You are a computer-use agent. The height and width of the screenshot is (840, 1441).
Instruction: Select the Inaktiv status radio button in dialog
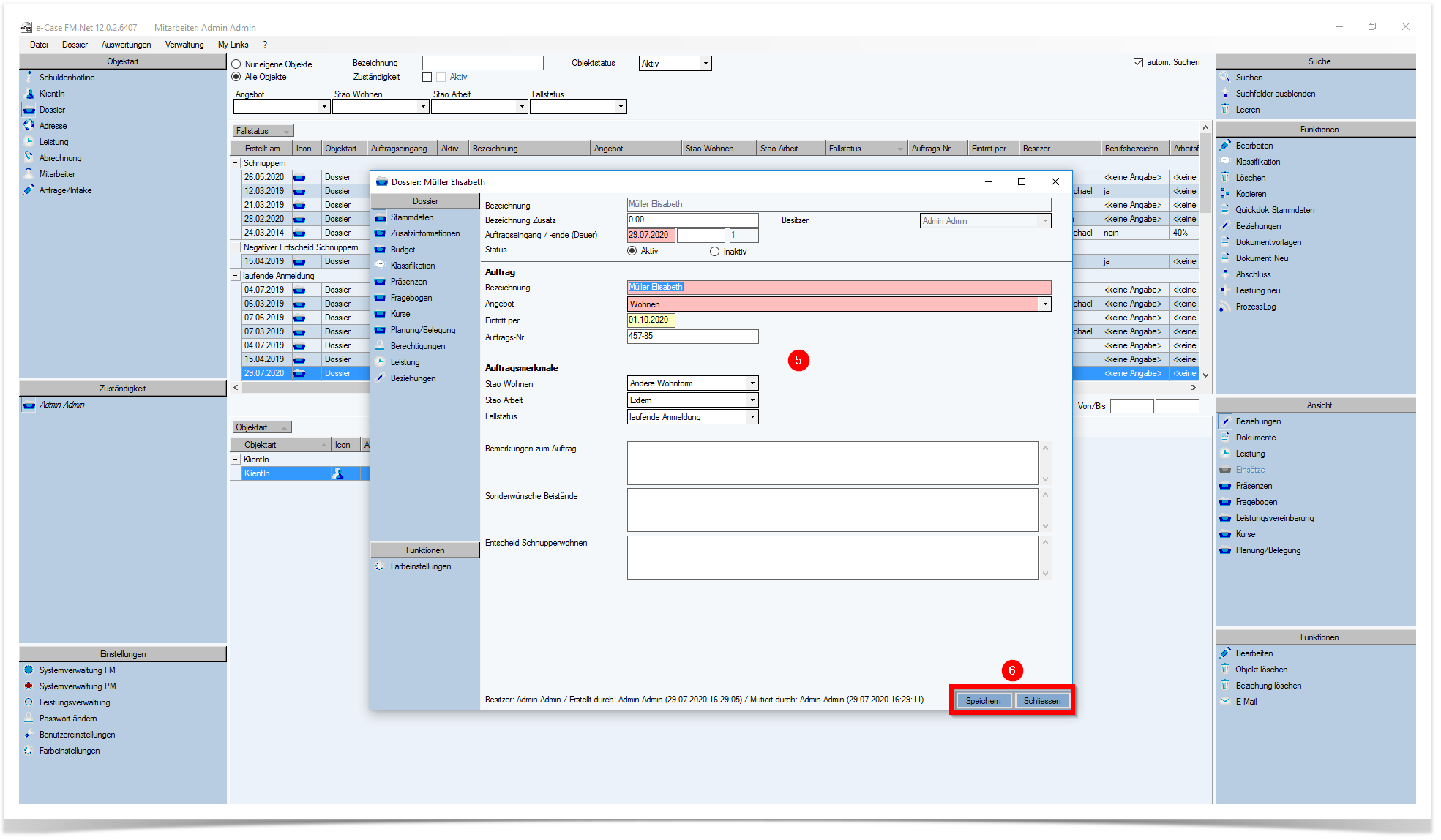click(x=715, y=252)
